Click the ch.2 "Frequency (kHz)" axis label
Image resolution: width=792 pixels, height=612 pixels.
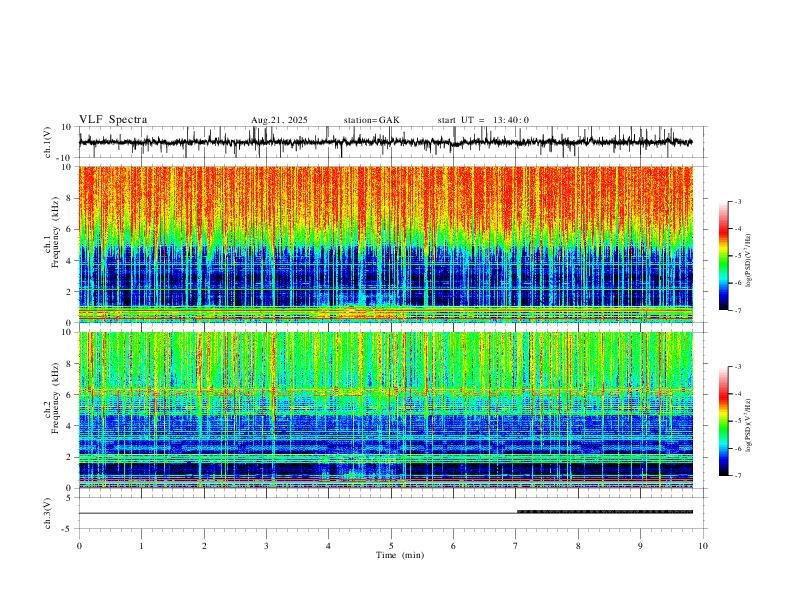pos(56,398)
